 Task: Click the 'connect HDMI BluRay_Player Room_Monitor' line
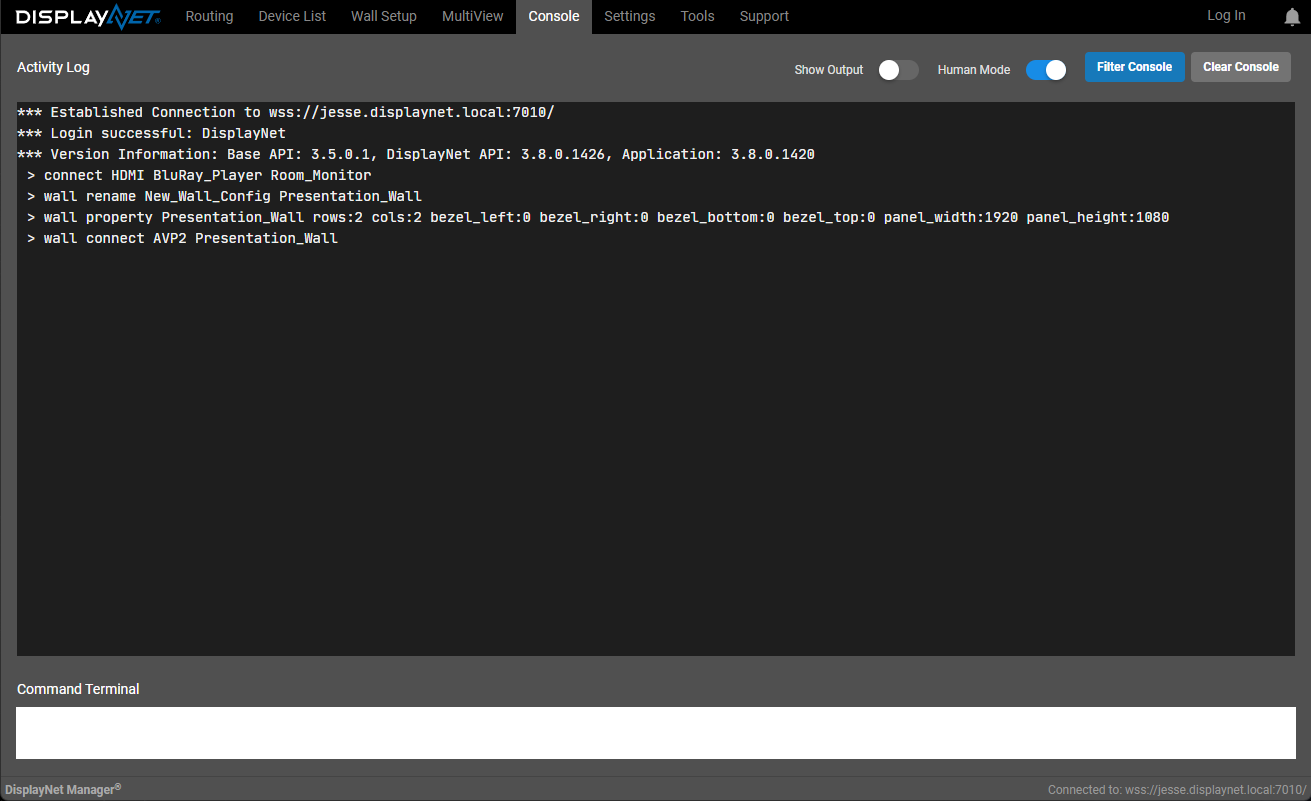pyautogui.click(x=199, y=175)
